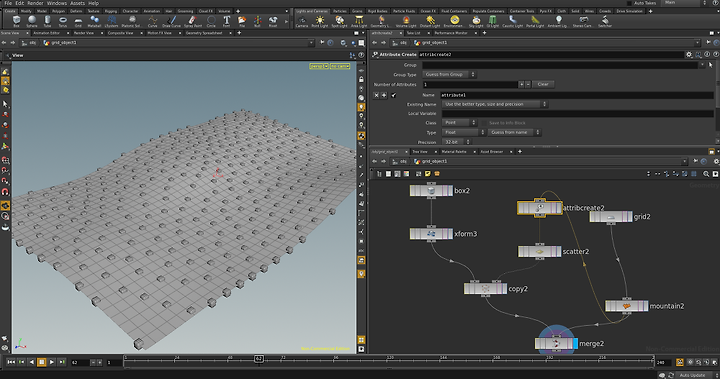Screen dimensions: 720x379
Task: Click the current frame number field
Action: click(79, 362)
